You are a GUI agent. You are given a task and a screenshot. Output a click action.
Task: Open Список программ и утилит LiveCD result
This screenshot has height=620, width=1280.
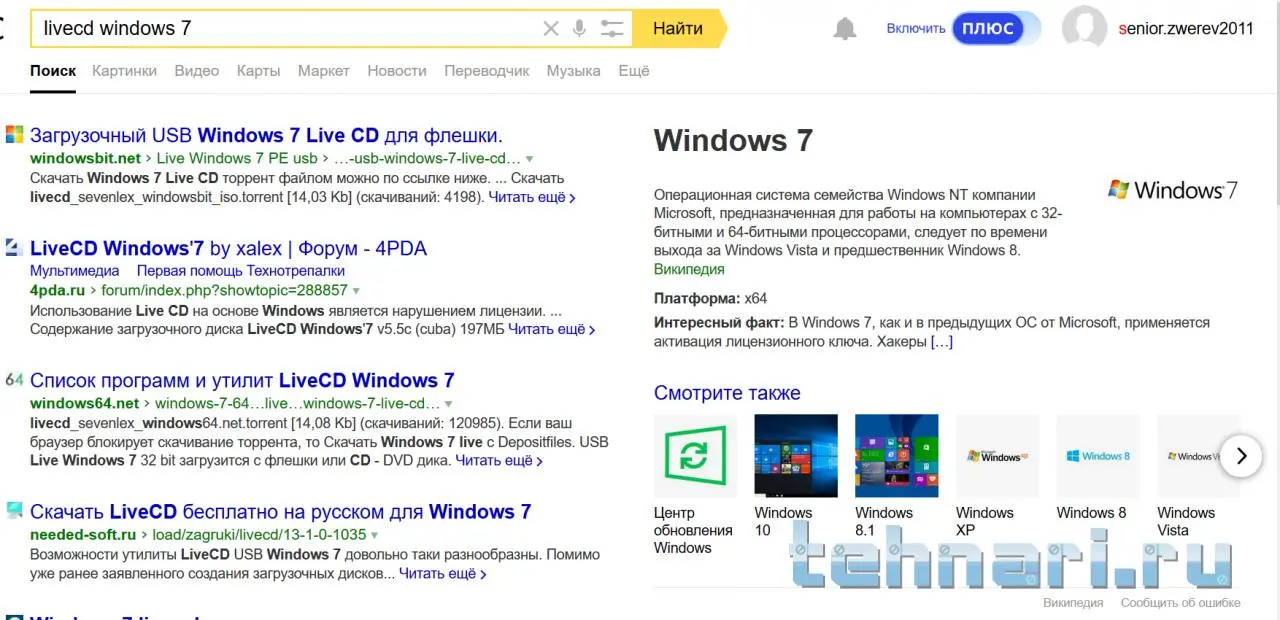point(242,380)
